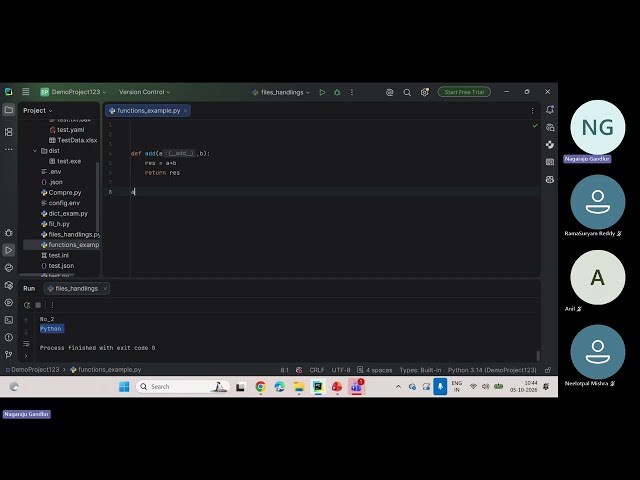Close the functions_example.py tab
640x480 pixels.
(x=185, y=111)
